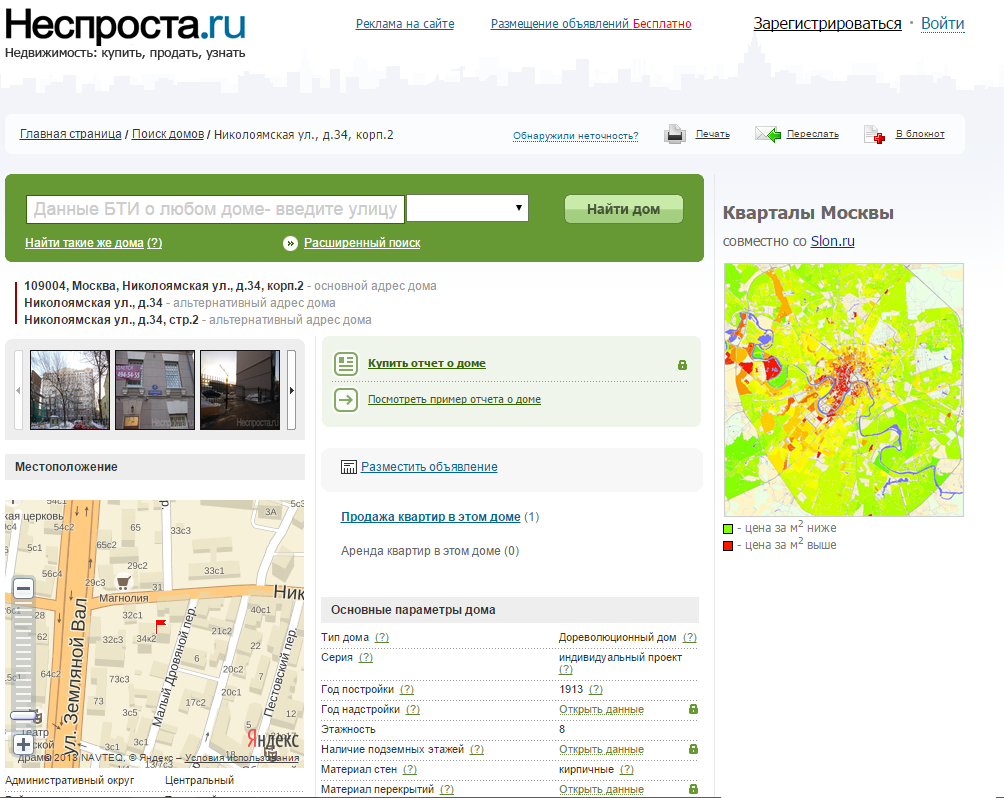Zoom out the map with minus button
This screenshot has width=1004, height=798.
24,588
